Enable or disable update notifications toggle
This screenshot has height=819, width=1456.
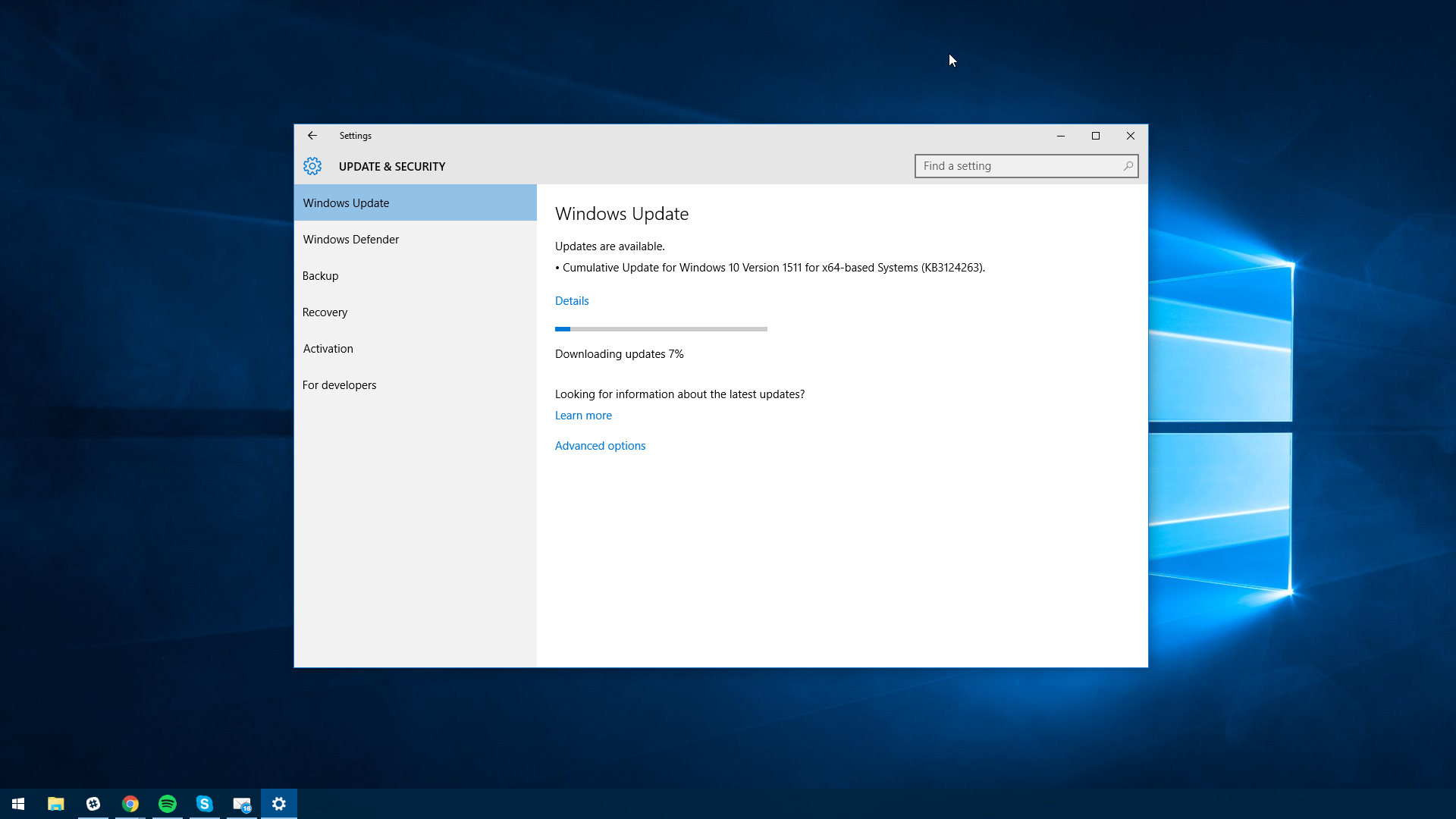pos(600,445)
